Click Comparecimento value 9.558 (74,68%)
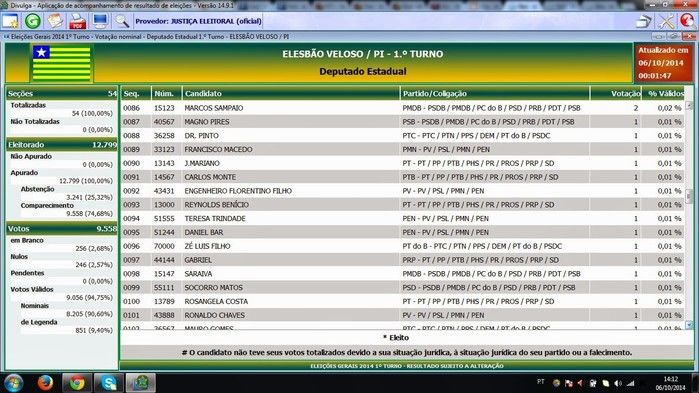 click(x=90, y=213)
